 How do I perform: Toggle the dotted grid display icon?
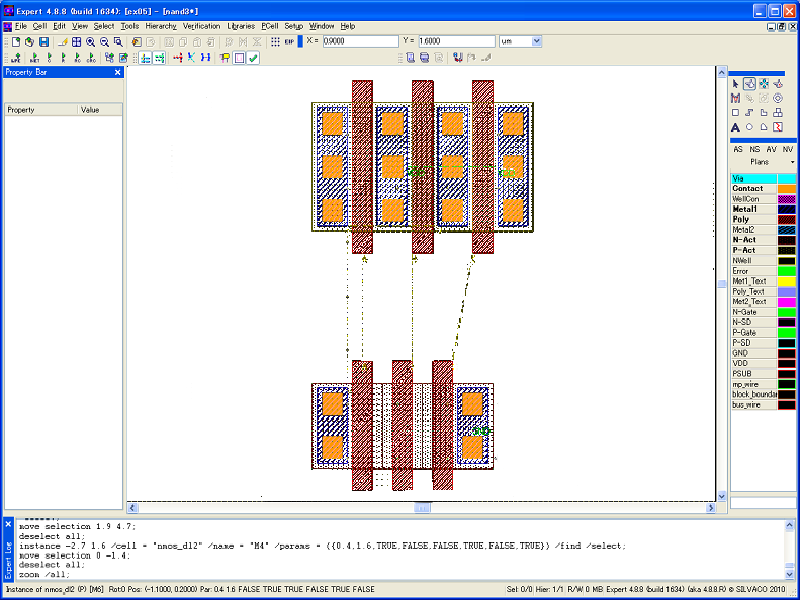(x=275, y=42)
